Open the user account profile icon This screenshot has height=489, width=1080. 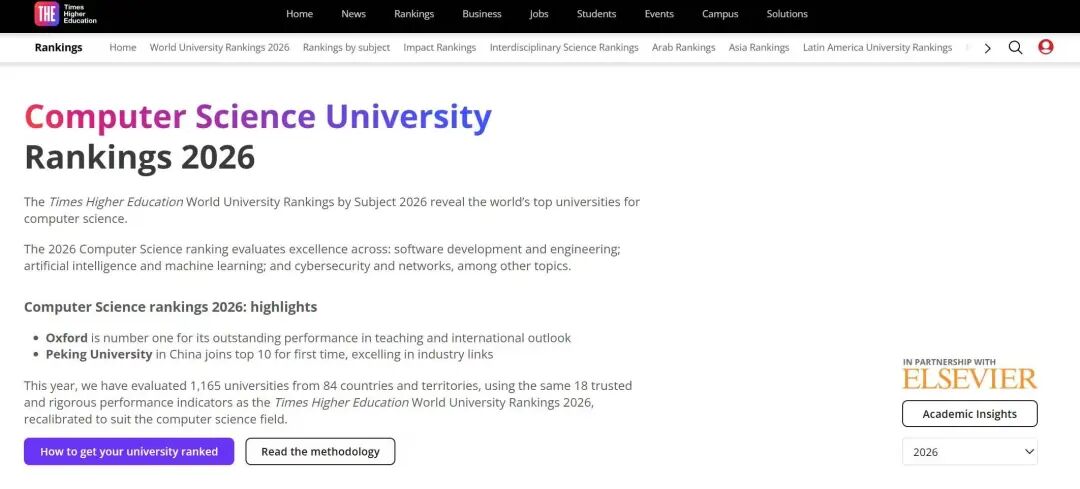click(1046, 47)
